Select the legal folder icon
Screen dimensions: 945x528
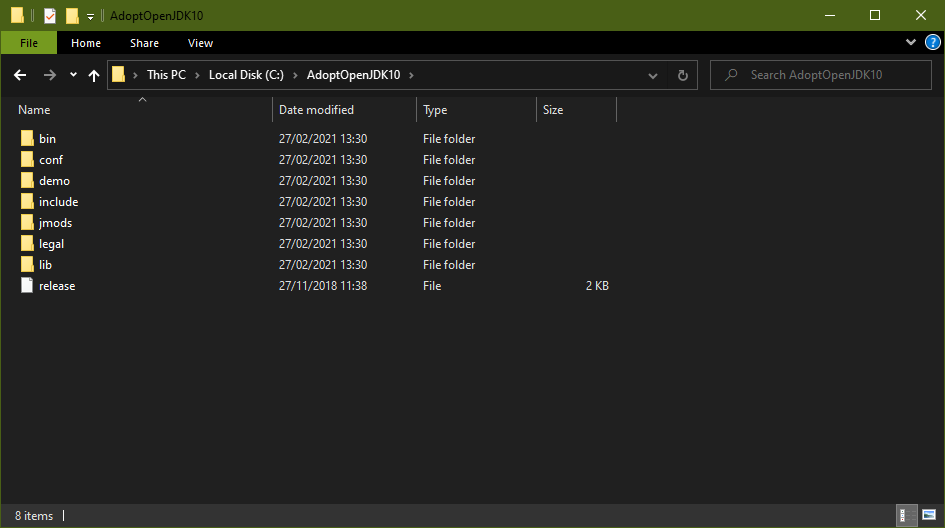pyautogui.click(x=27, y=244)
